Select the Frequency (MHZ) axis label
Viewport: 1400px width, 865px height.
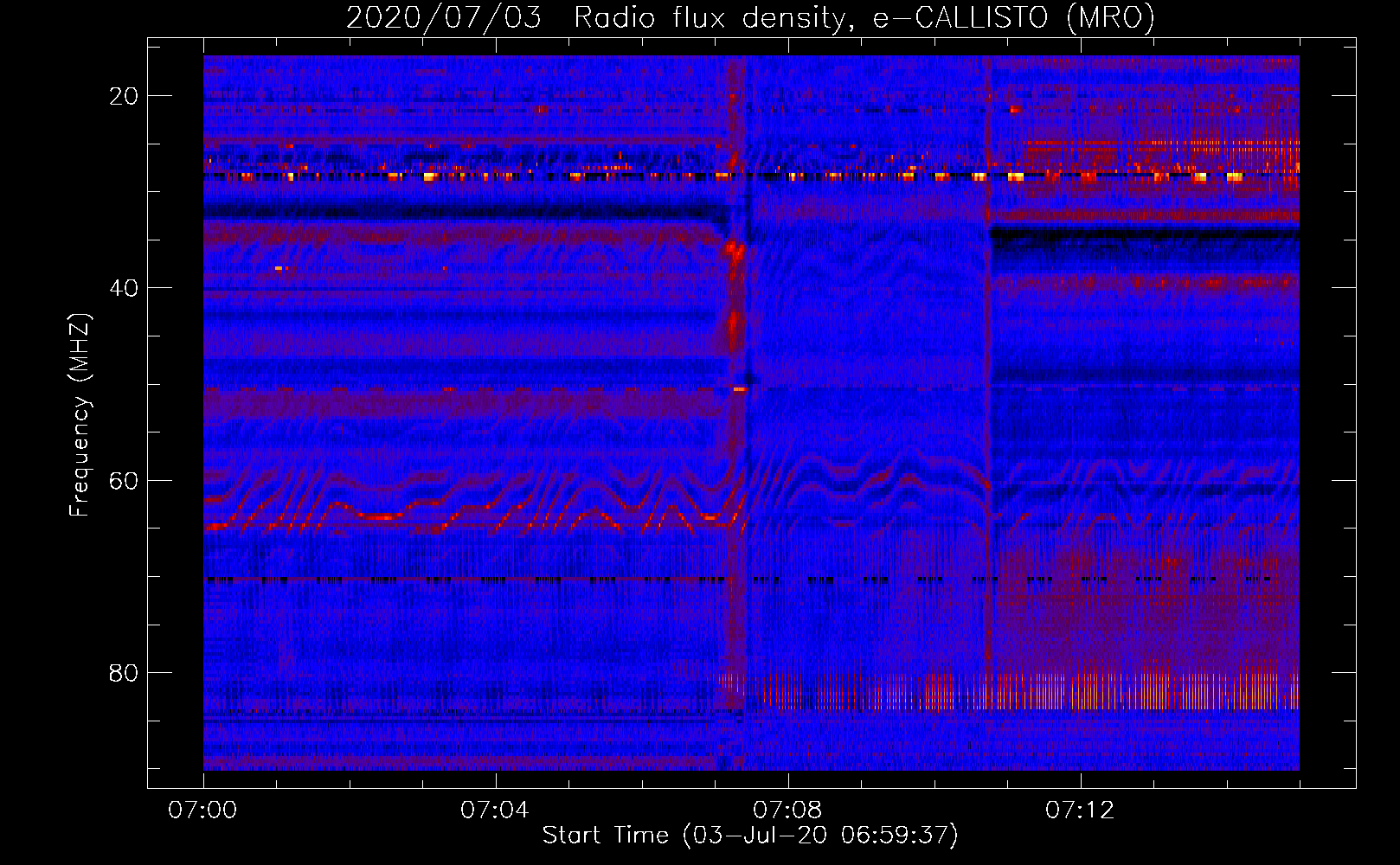pos(80,414)
